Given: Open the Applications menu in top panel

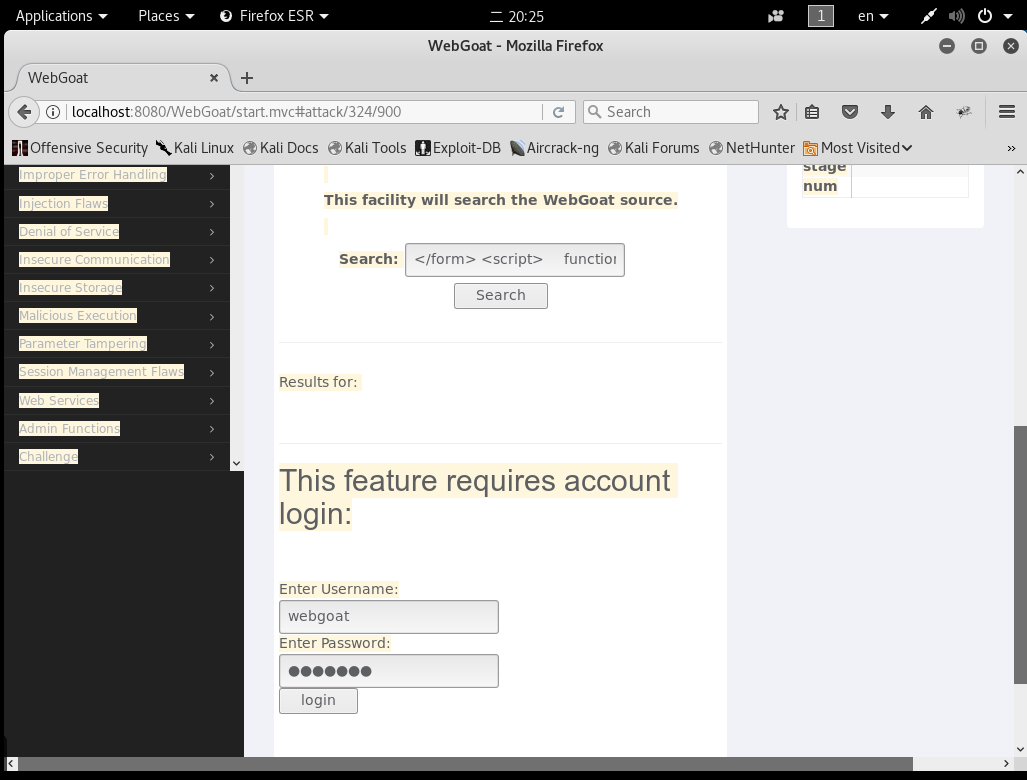Looking at the screenshot, I should (61, 16).
